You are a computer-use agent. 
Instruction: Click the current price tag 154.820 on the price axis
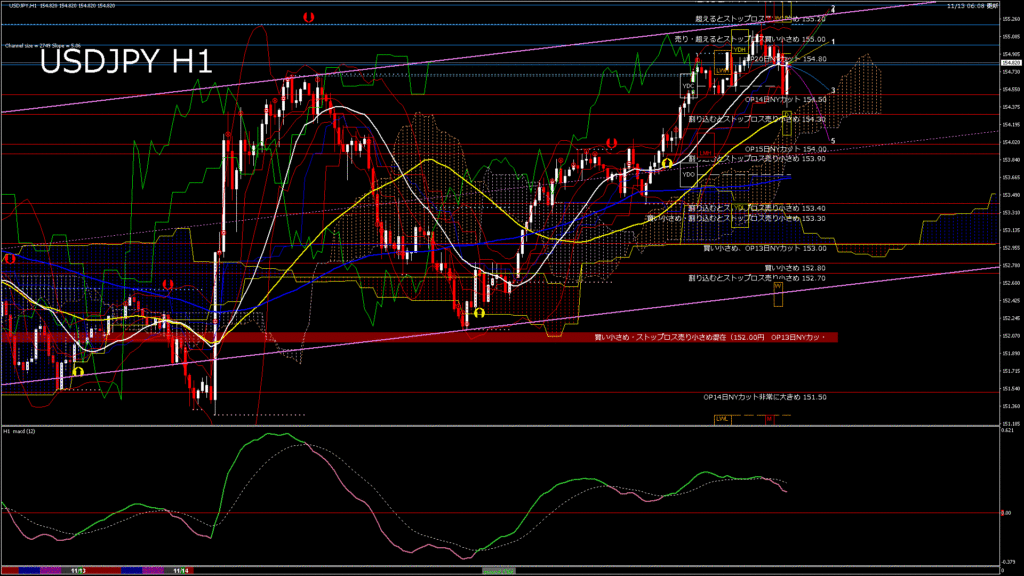tap(1010, 62)
